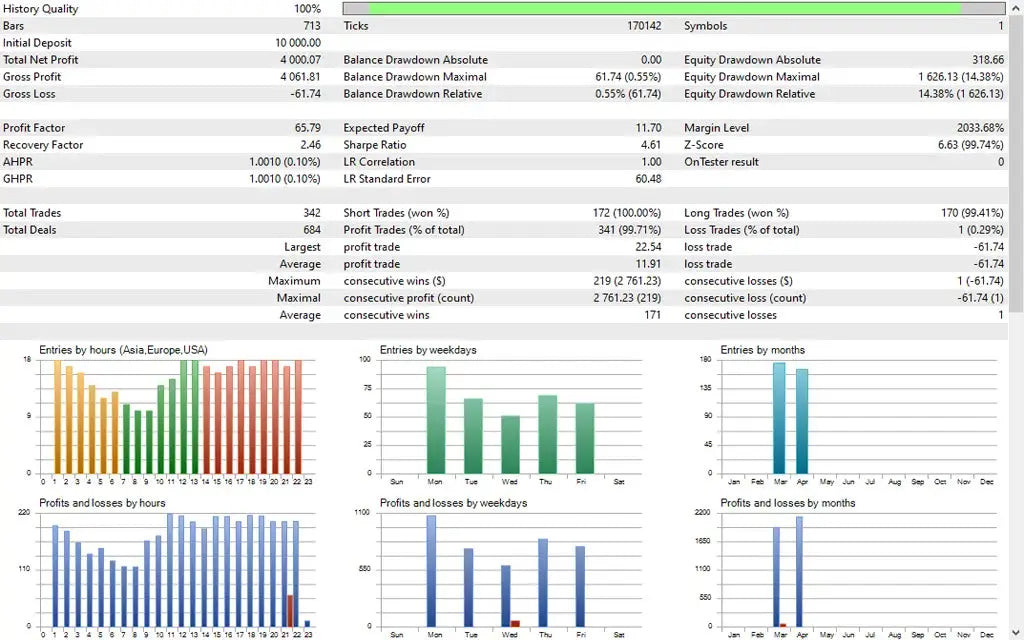This screenshot has height=640, width=1024.
Task: Select the Equity Drawdown Maximal value
Action: click(x=960, y=76)
